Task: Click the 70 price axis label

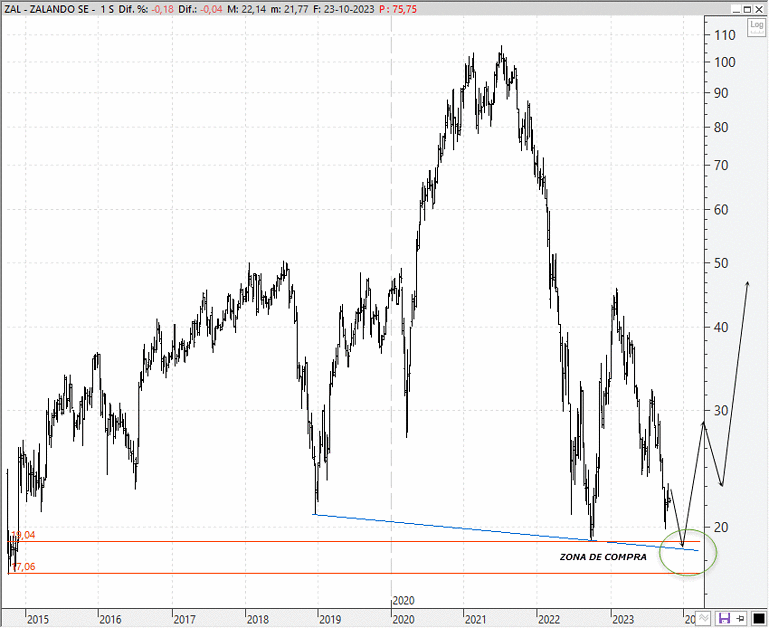Action: pos(721,165)
